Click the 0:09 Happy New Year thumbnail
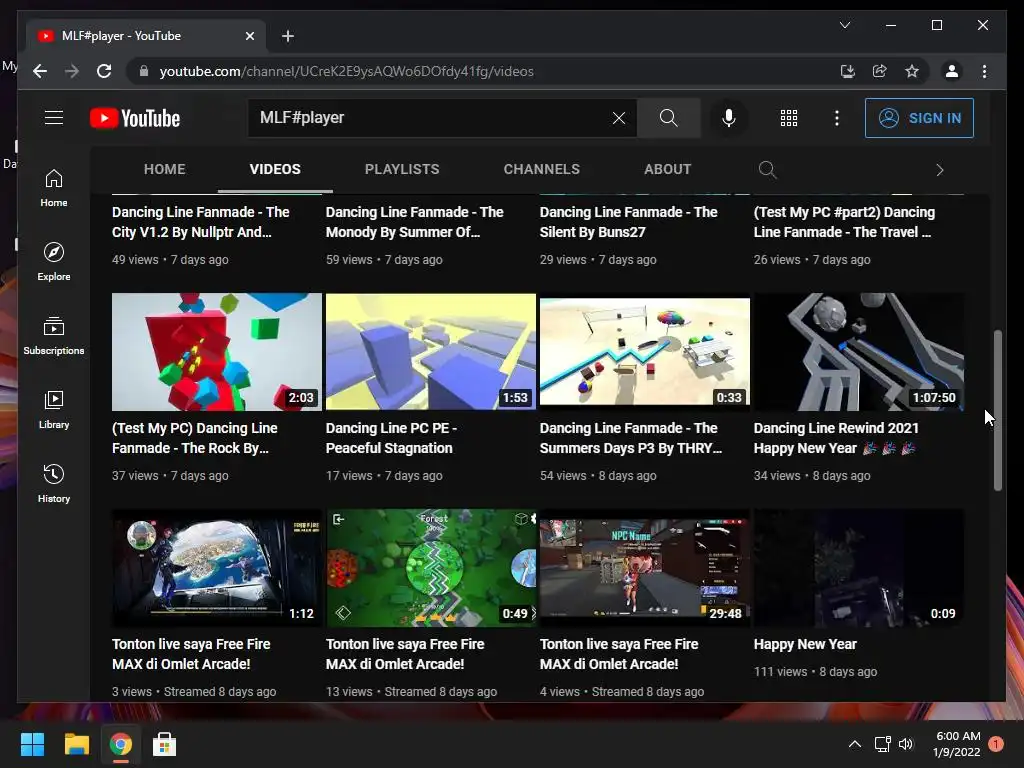Viewport: 1024px width, 768px height. [x=859, y=568]
